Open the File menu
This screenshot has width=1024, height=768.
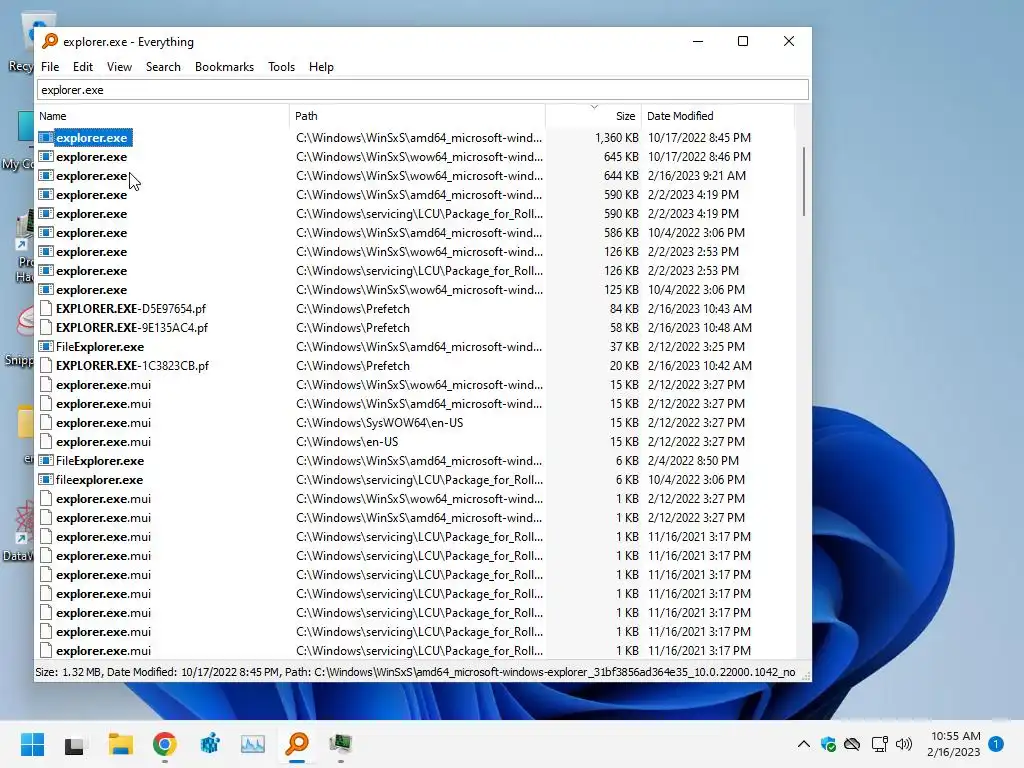(50, 67)
